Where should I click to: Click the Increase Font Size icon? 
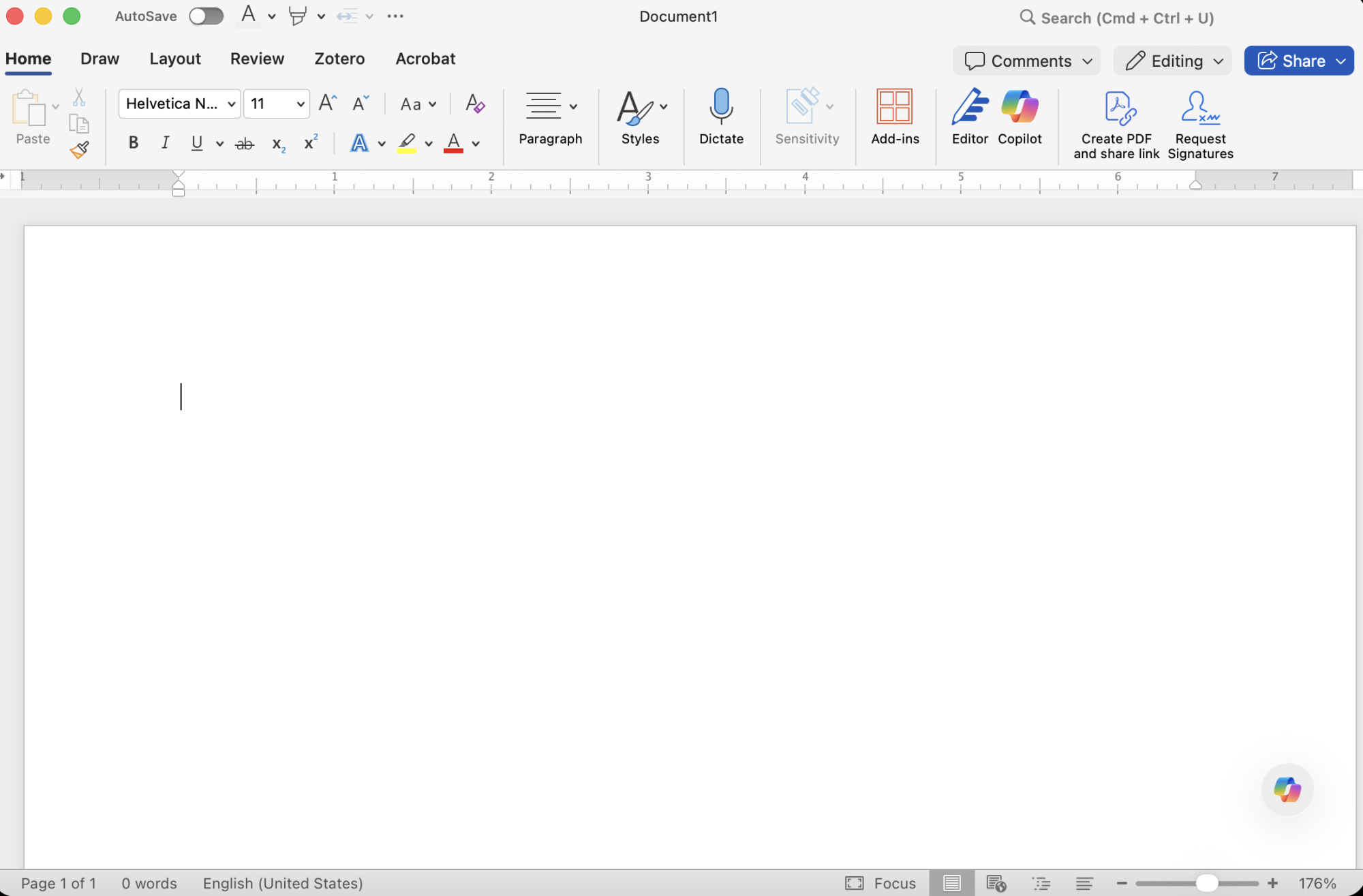(x=328, y=104)
